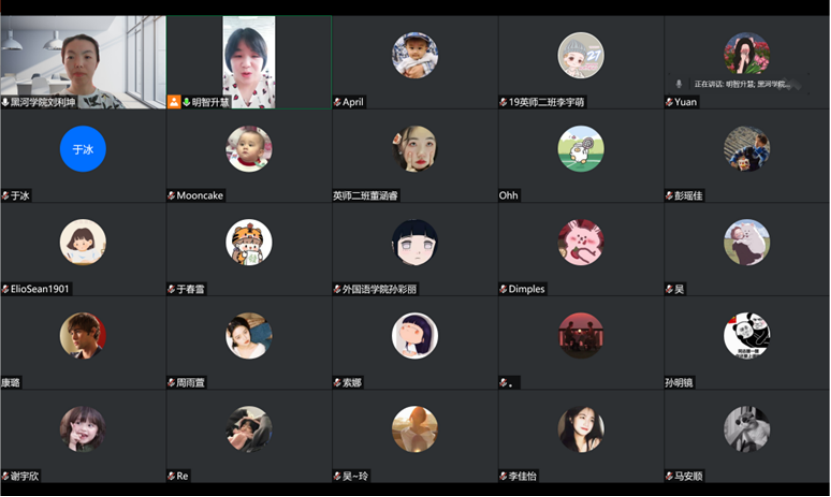
Task: Select the active speaker 明智升慧 video
Action: [x=249, y=62]
